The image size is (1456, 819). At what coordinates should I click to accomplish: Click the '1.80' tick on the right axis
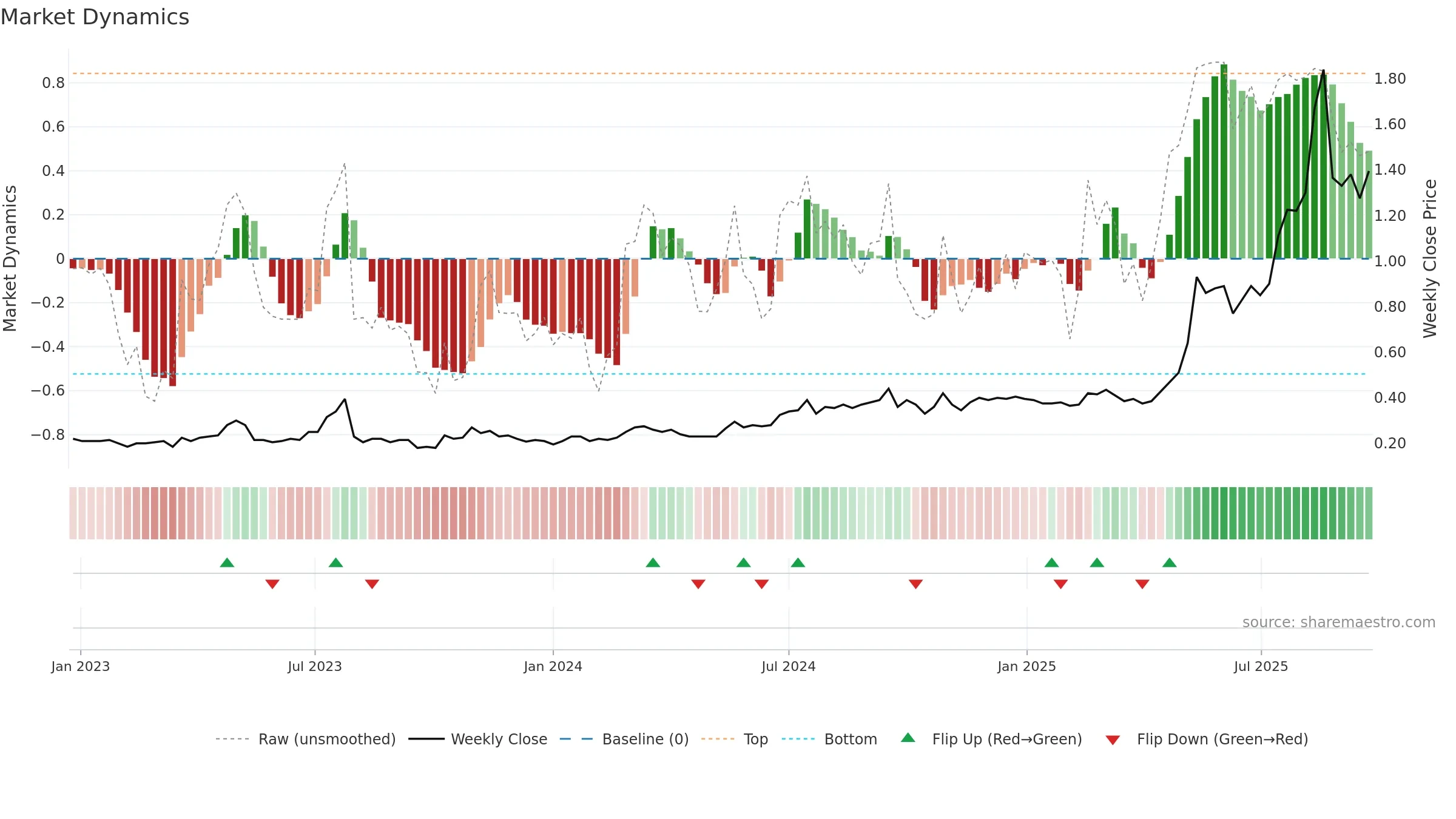tap(1390, 79)
